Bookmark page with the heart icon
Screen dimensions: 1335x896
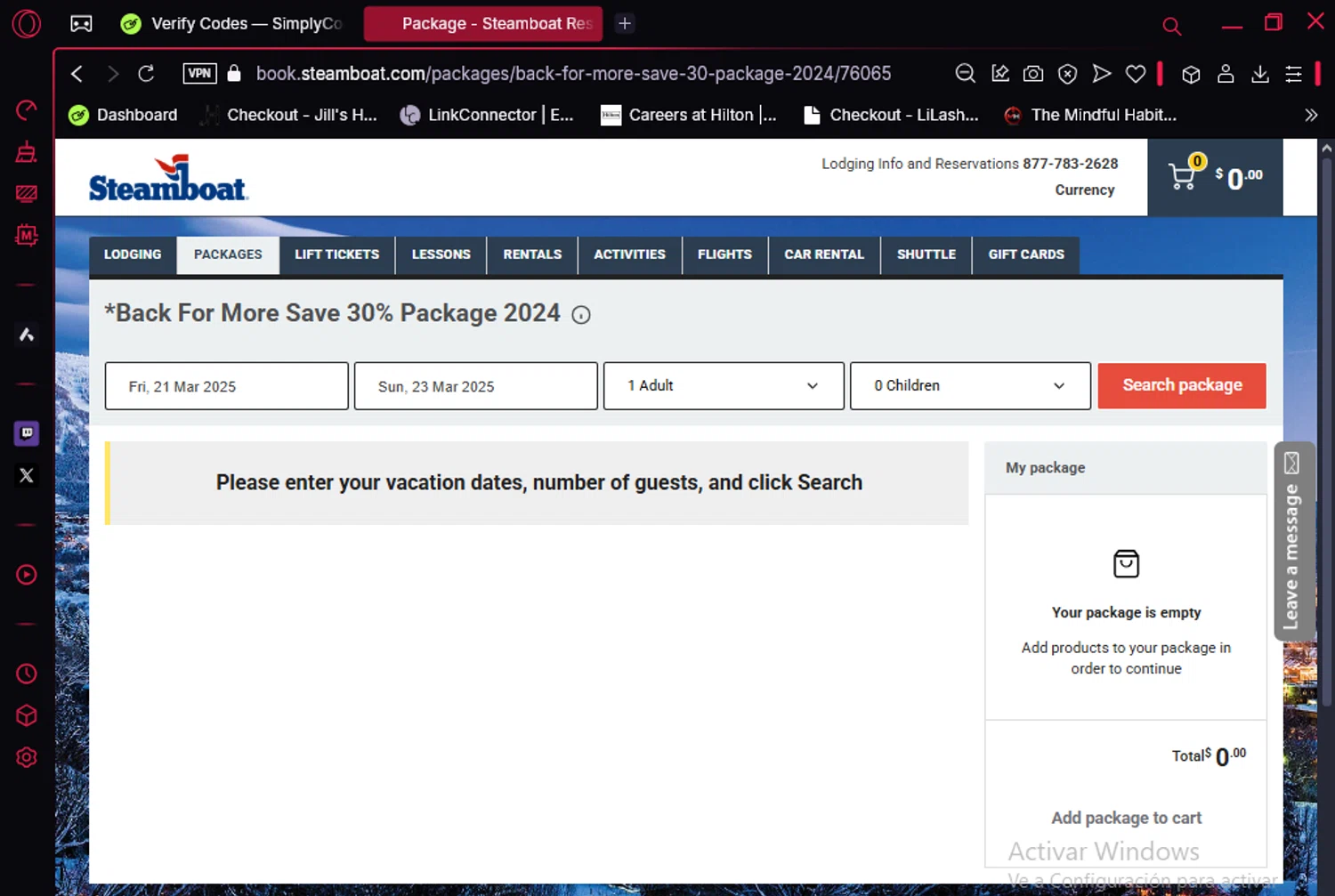[x=1136, y=74]
